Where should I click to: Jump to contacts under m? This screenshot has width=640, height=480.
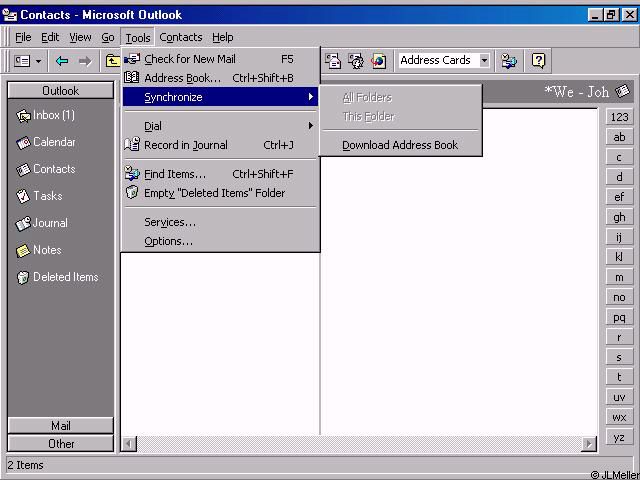(619, 277)
